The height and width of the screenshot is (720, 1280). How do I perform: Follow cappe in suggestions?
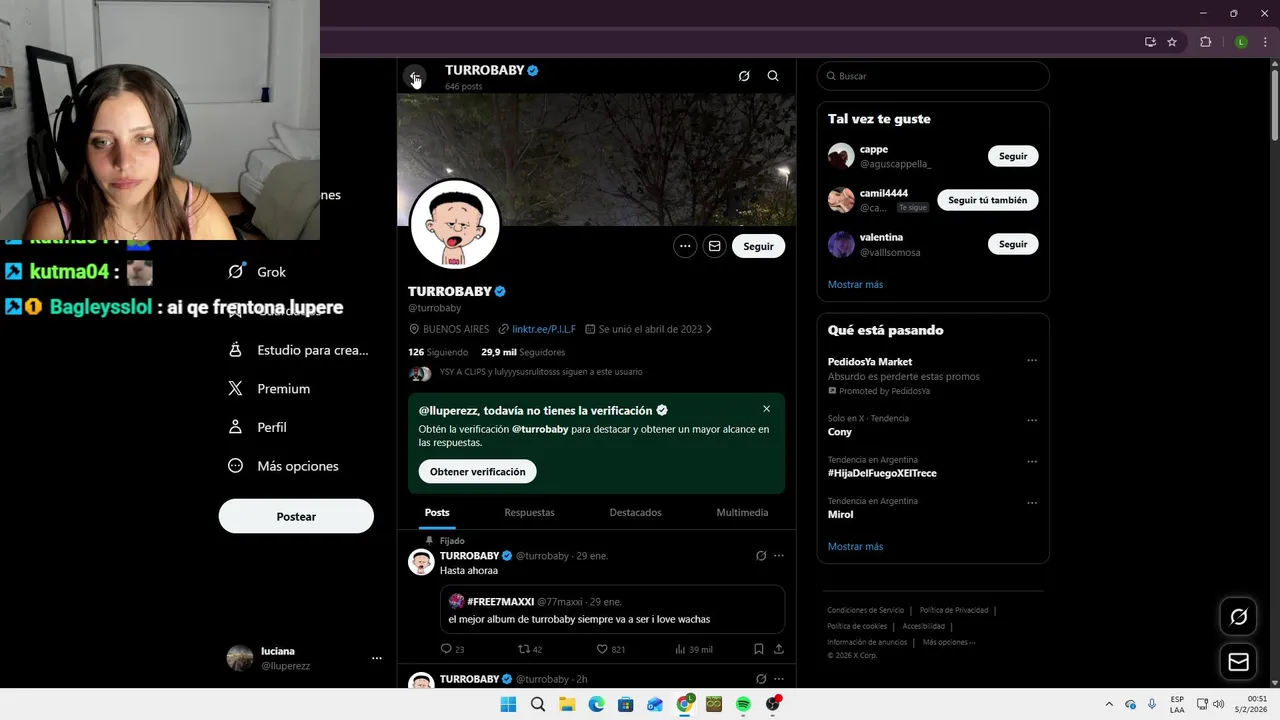(x=1013, y=156)
